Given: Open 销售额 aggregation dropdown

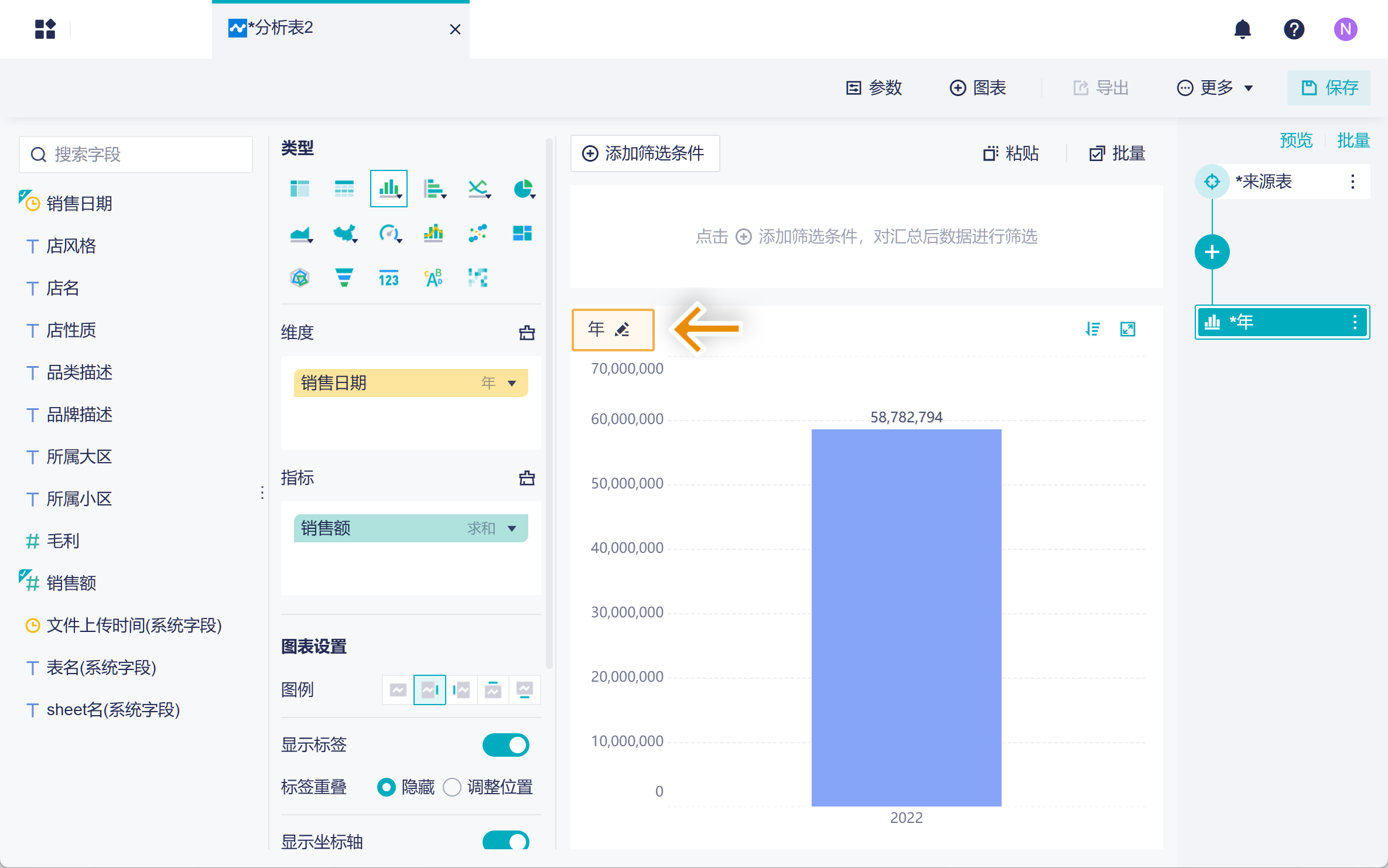Looking at the screenshot, I should click(512, 528).
